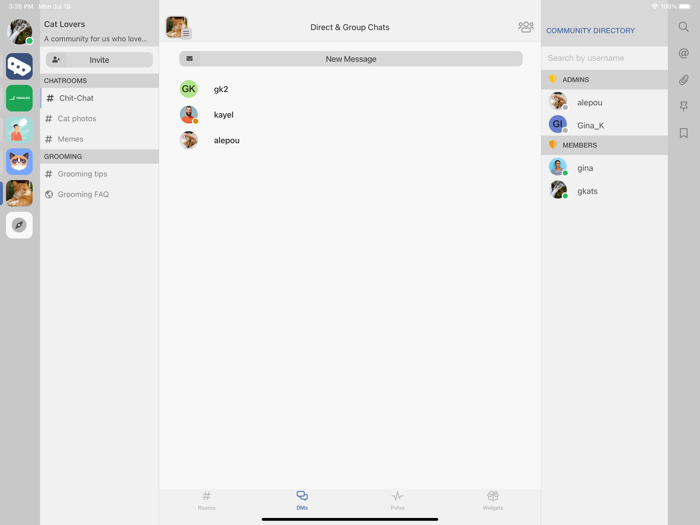The width and height of the screenshot is (700, 525).
Task: Click the New Message button
Action: (351, 58)
